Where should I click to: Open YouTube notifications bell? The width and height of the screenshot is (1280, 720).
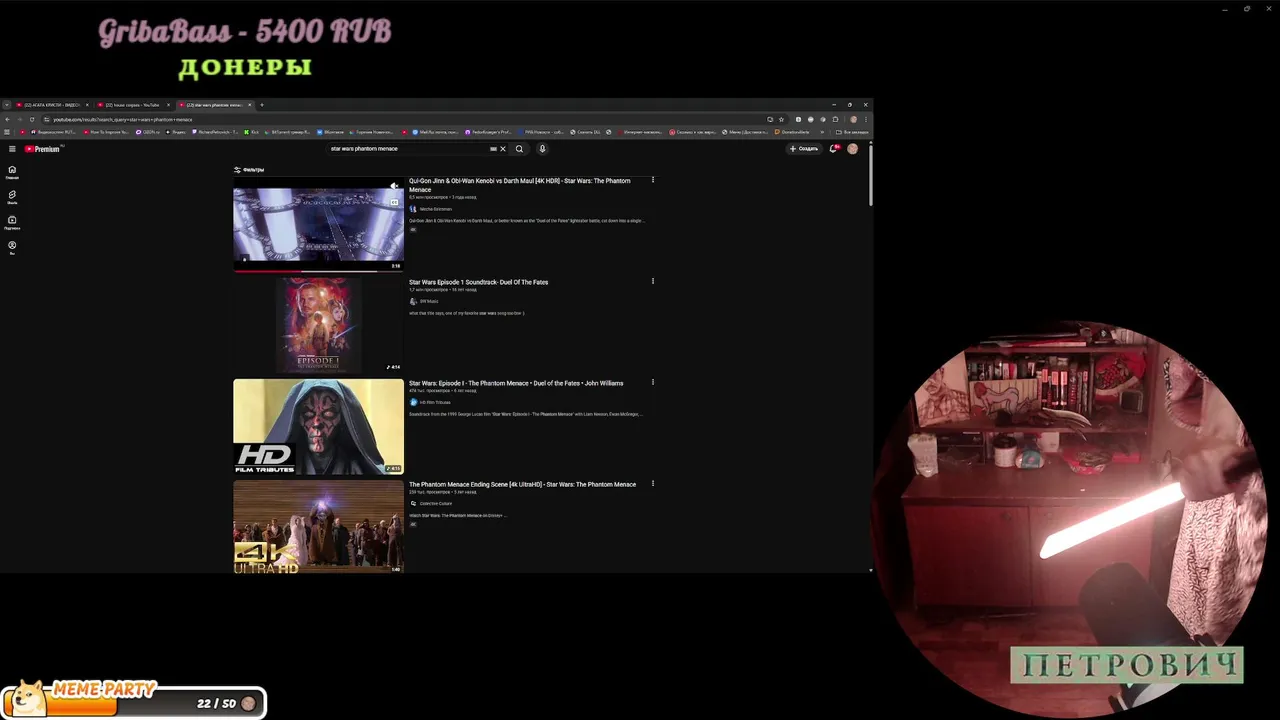833,149
